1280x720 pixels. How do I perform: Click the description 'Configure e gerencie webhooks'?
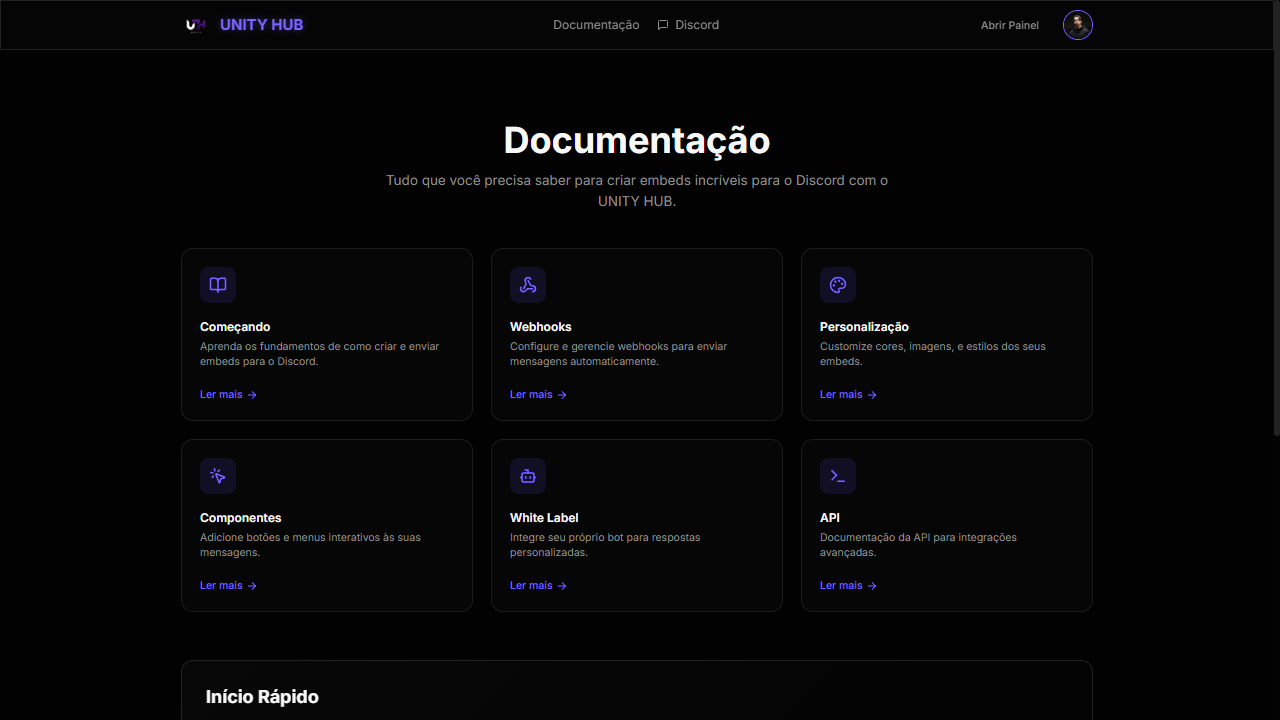click(619, 354)
